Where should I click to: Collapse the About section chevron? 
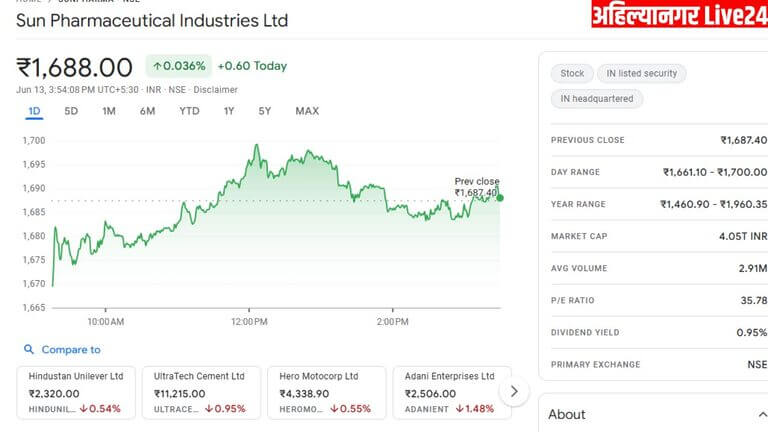762,415
